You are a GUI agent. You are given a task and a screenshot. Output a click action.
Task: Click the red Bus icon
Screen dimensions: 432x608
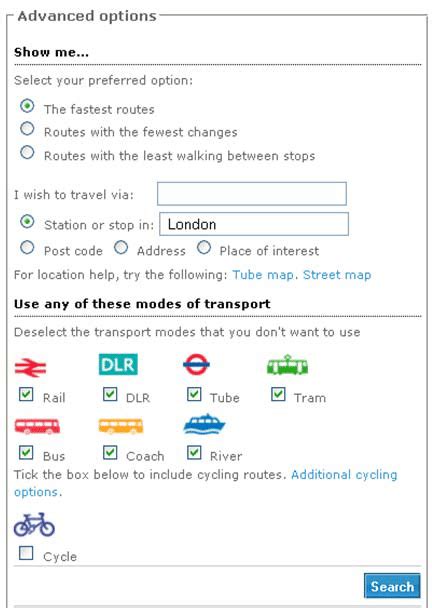coord(37,425)
